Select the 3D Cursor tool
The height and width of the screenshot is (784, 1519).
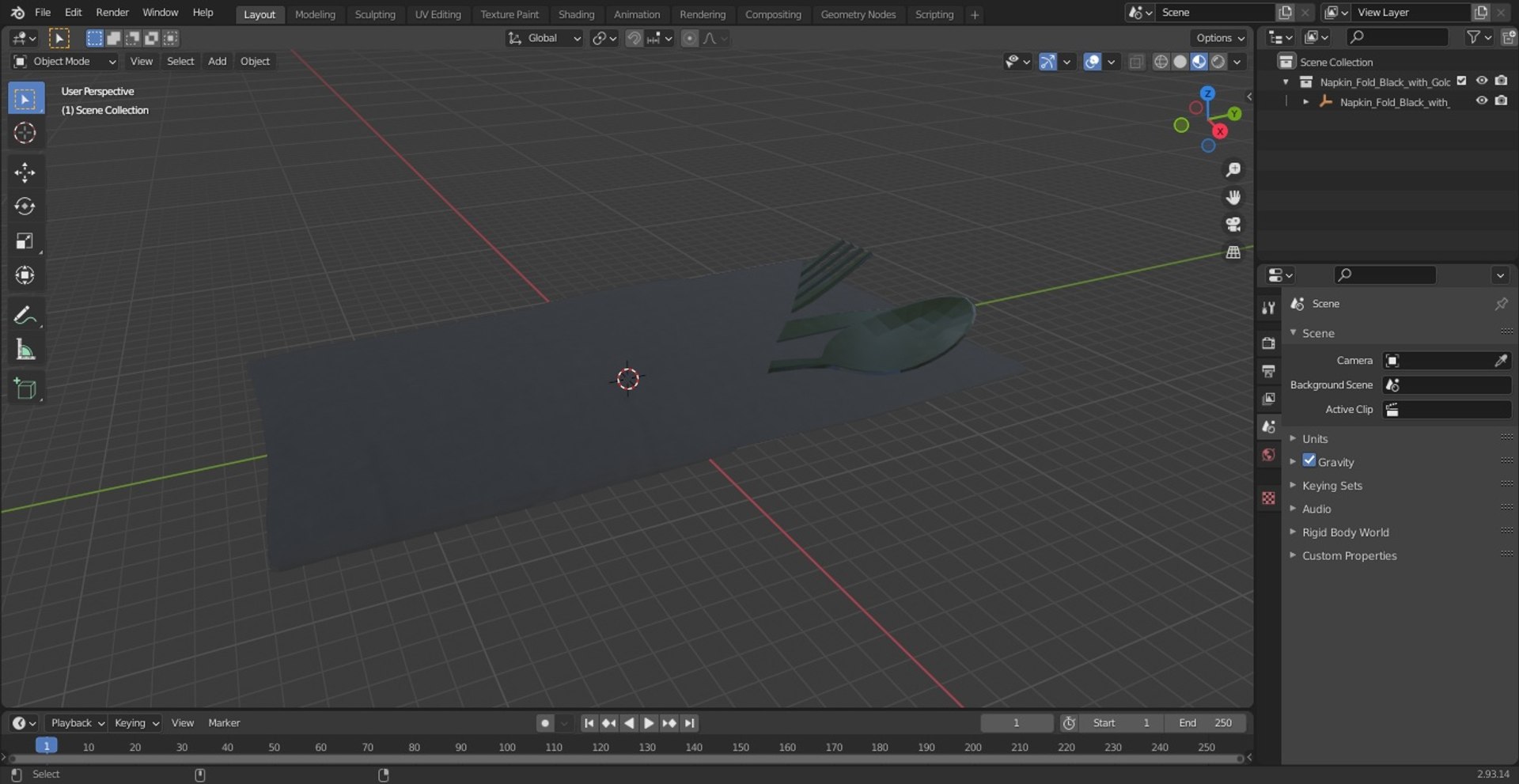(x=25, y=133)
